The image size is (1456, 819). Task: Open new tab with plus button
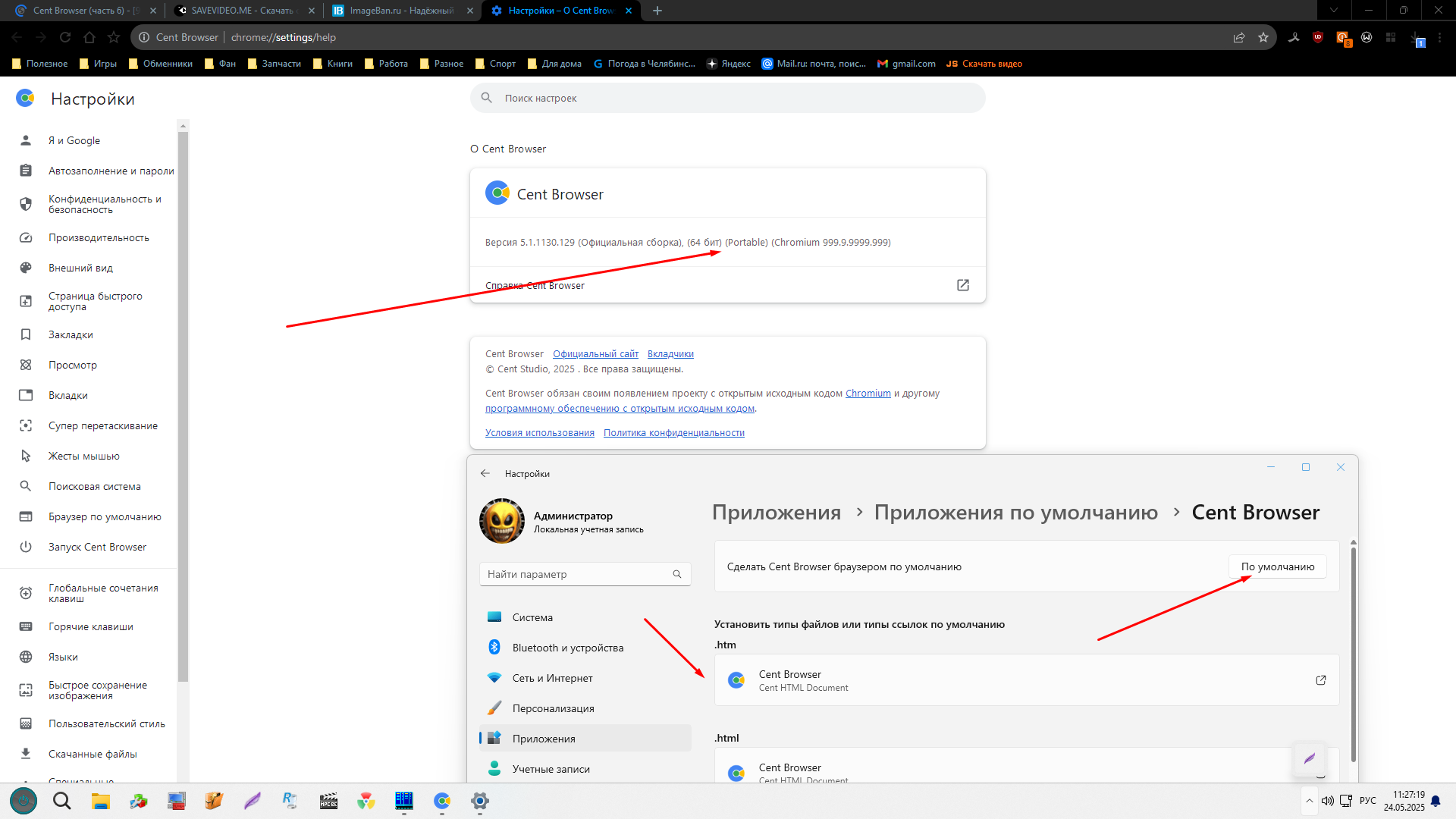(x=657, y=11)
